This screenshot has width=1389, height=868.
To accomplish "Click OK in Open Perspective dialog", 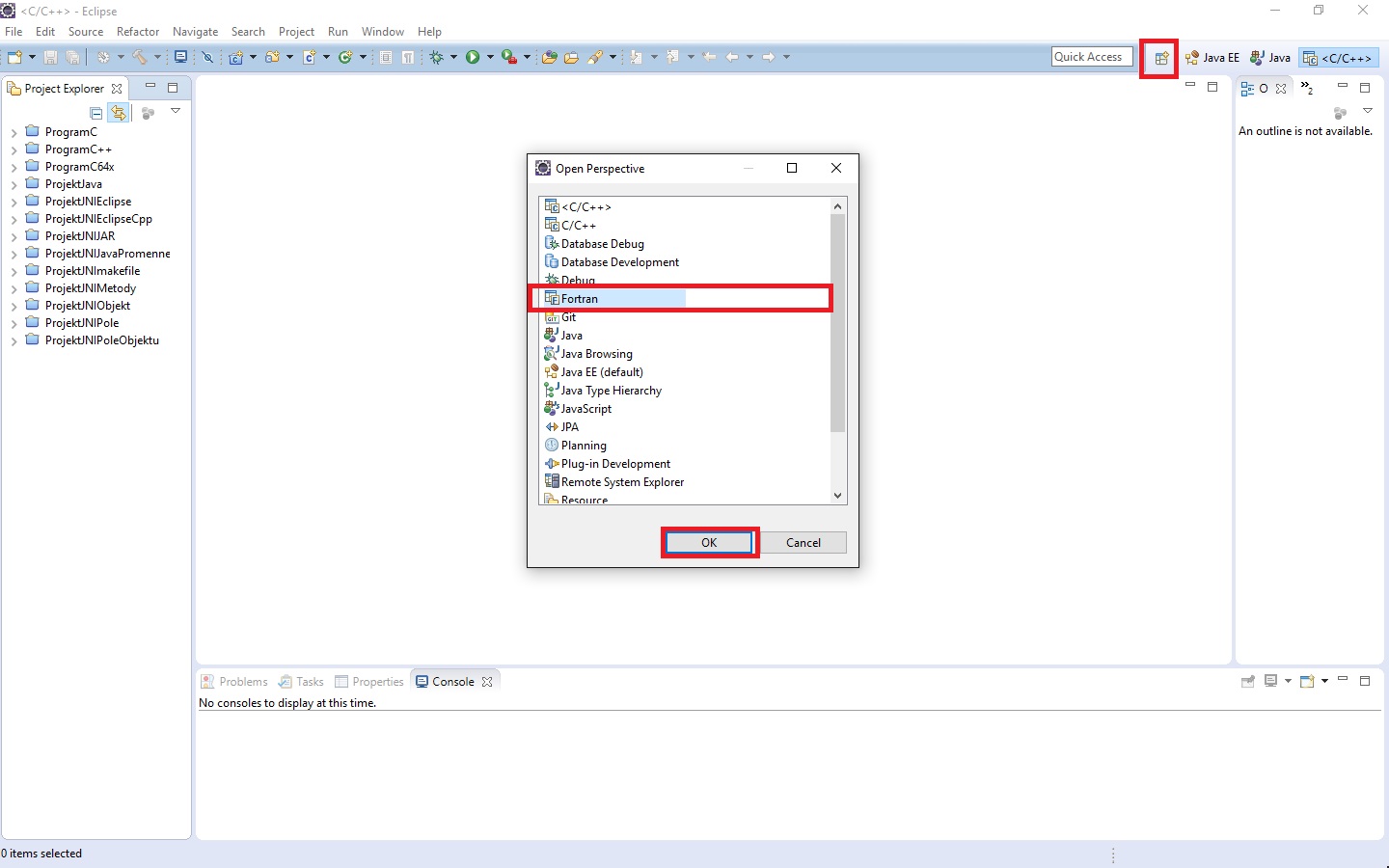I will (x=710, y=543).
